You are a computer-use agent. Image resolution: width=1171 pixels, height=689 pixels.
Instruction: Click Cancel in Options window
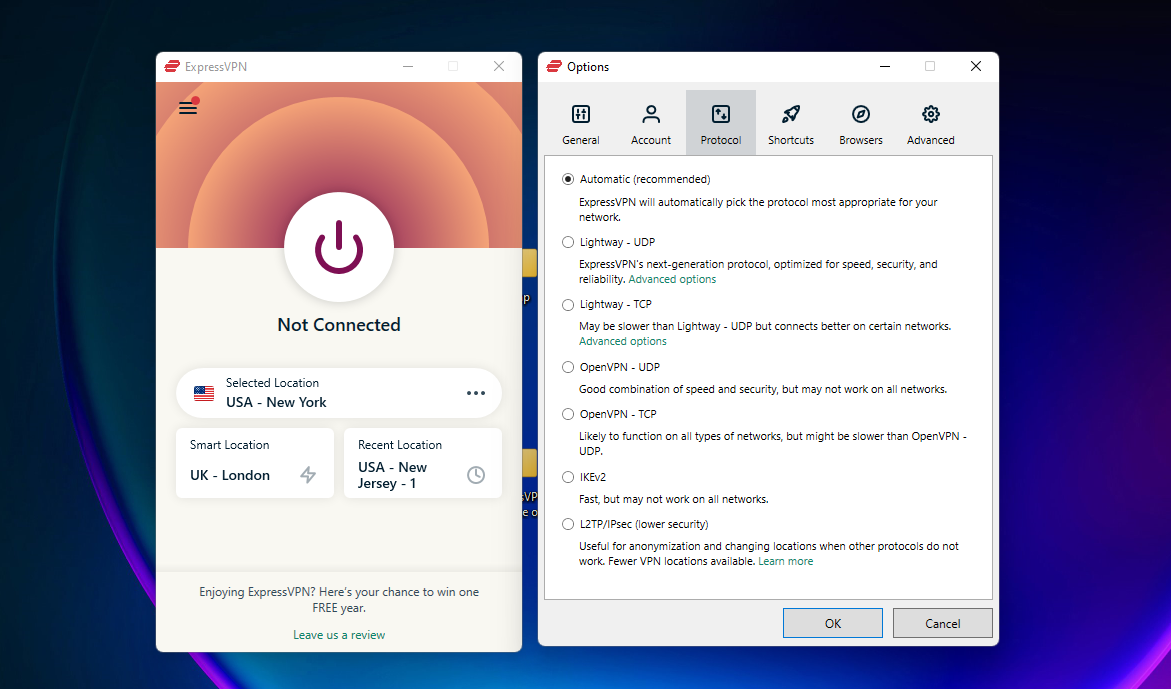point(942,623)
